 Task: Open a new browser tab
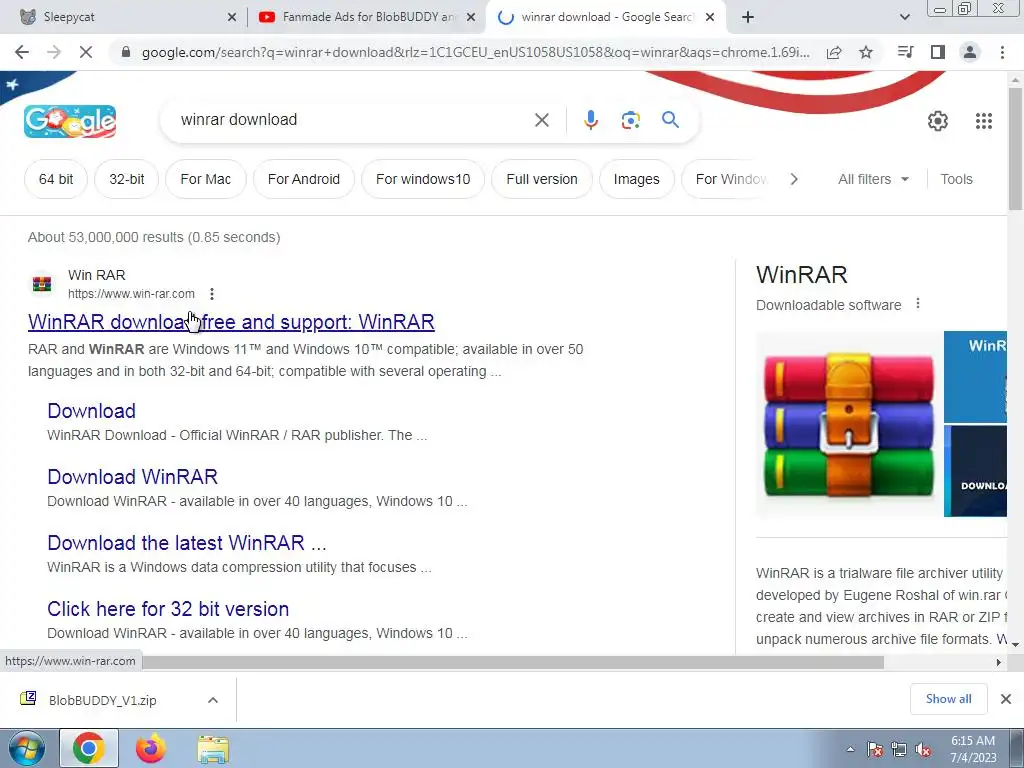(748, 18)
